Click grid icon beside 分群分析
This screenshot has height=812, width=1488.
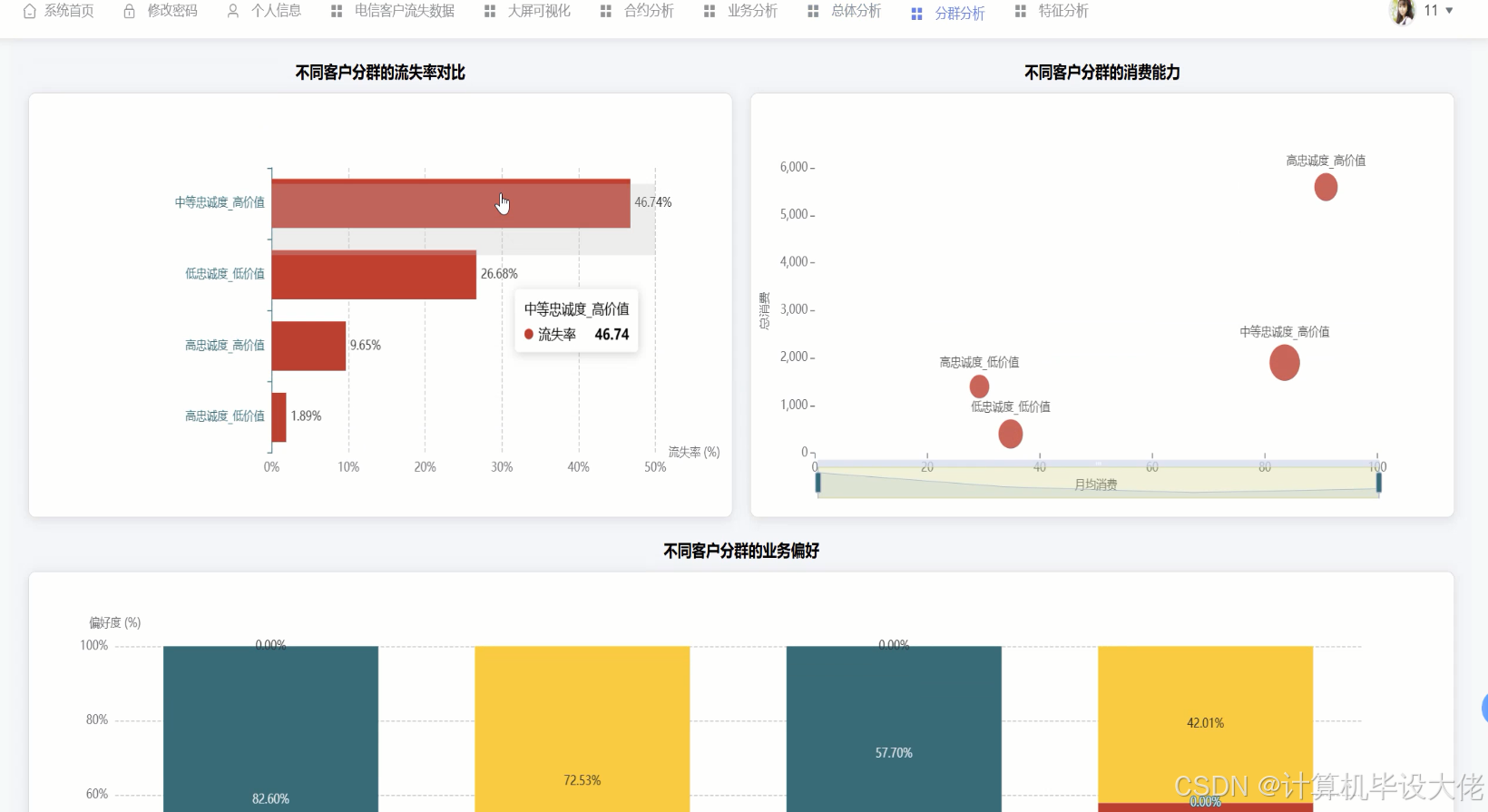pyautogui.click(x=916, y=14)
